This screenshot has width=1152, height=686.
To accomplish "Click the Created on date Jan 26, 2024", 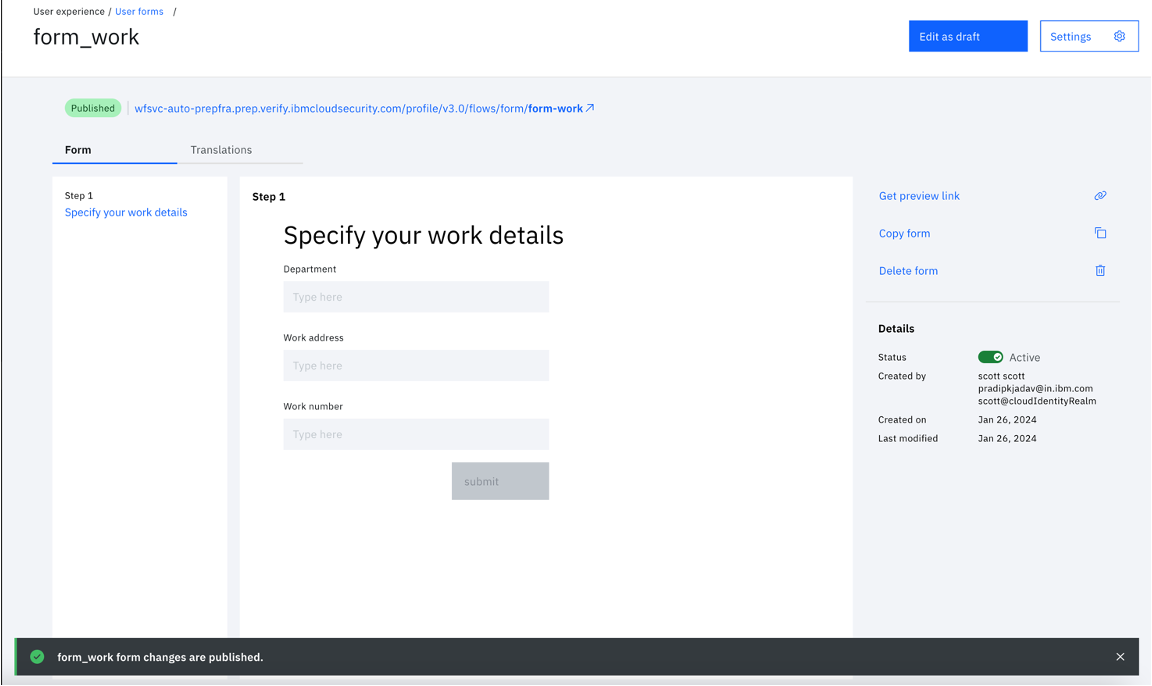I will [1007, 420].
